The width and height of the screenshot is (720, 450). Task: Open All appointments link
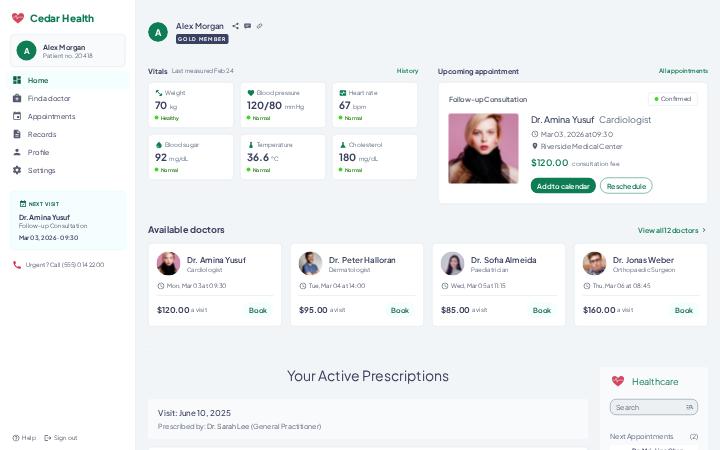pyautogui.click(x=683, y=71)
